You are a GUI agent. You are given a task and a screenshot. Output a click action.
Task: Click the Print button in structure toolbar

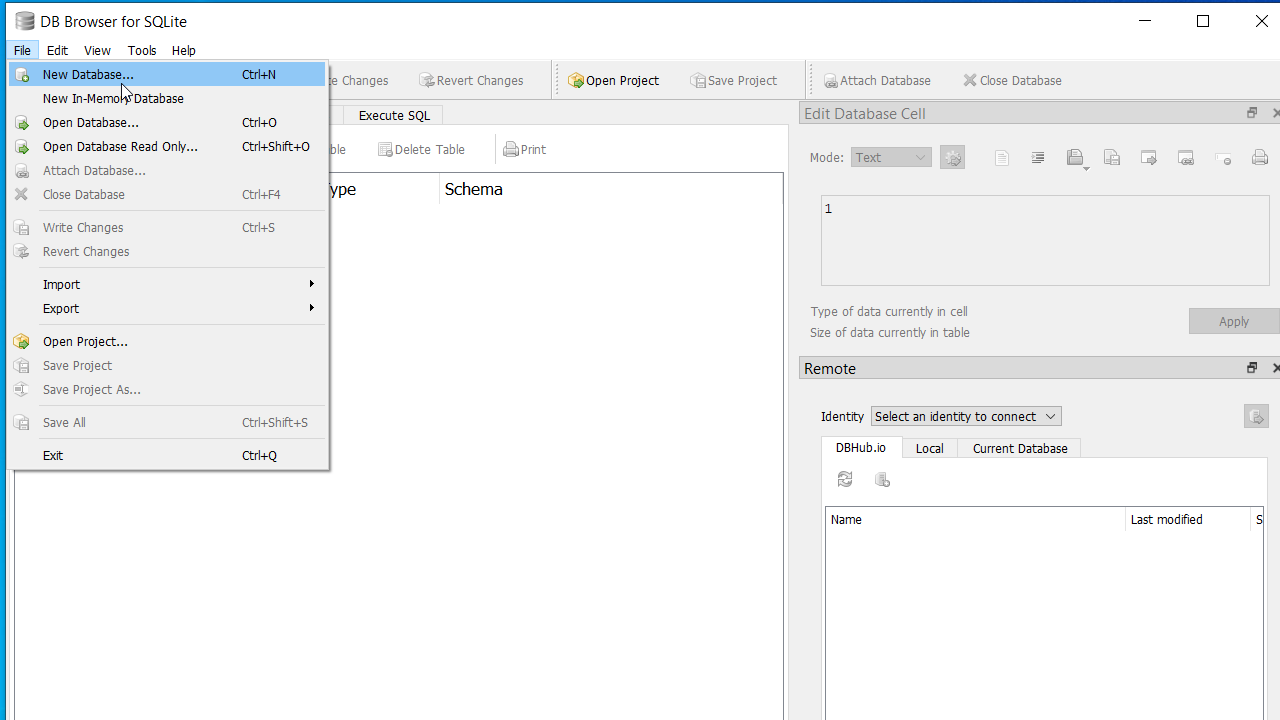(525, 149)
